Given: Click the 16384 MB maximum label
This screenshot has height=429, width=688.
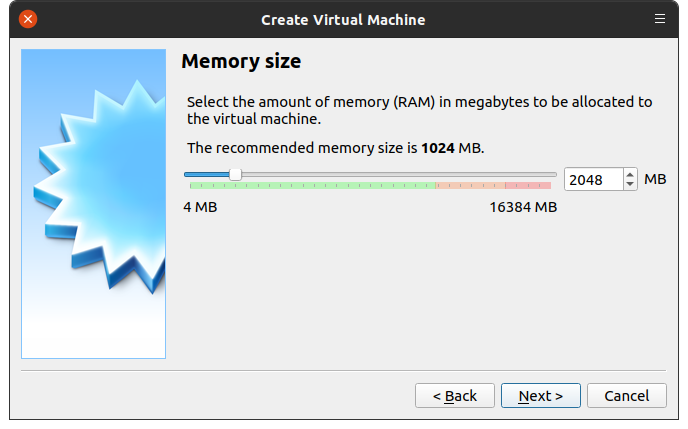Looking at the screenshot, I should (522, 207).
